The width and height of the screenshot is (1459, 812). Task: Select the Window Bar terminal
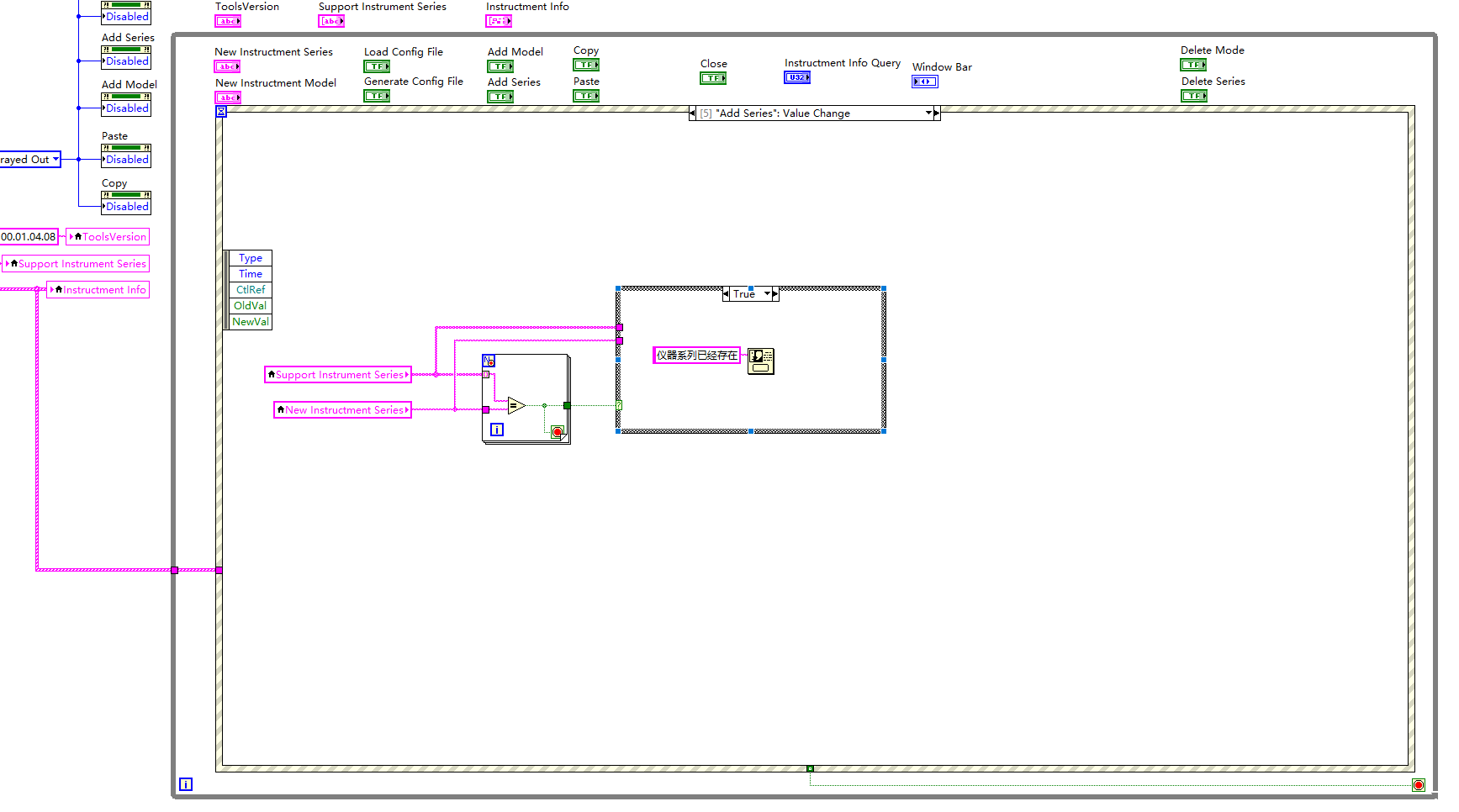pyautogui.click(x=925, y=82)
